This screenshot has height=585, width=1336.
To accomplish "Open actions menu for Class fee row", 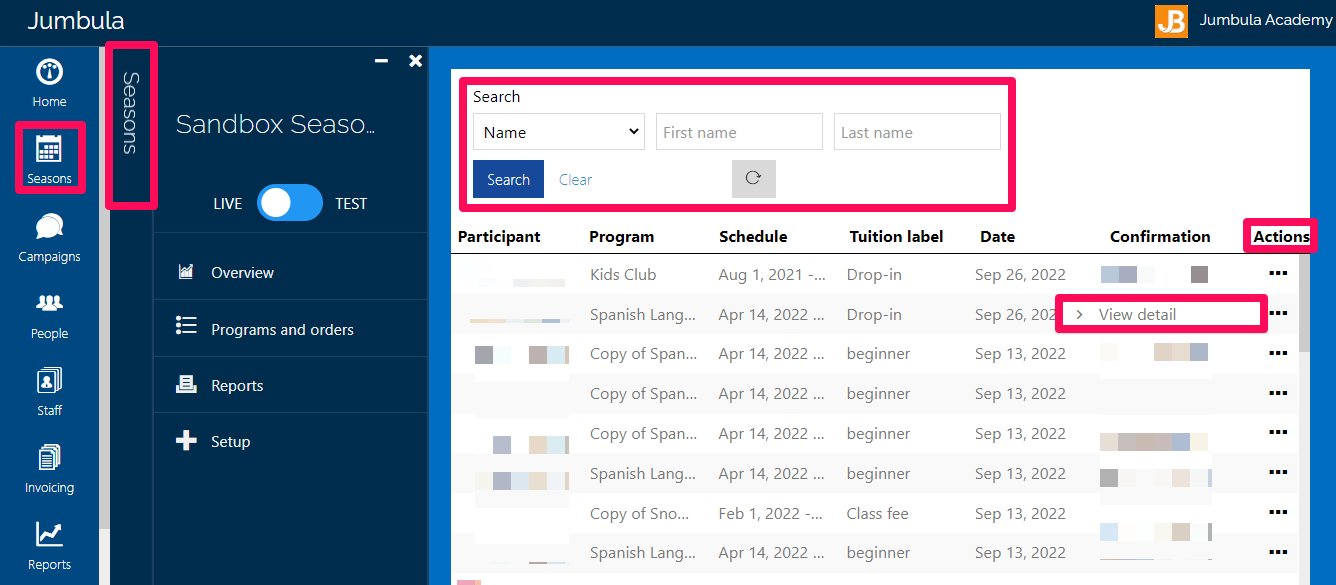I will tap(1277, 513).
